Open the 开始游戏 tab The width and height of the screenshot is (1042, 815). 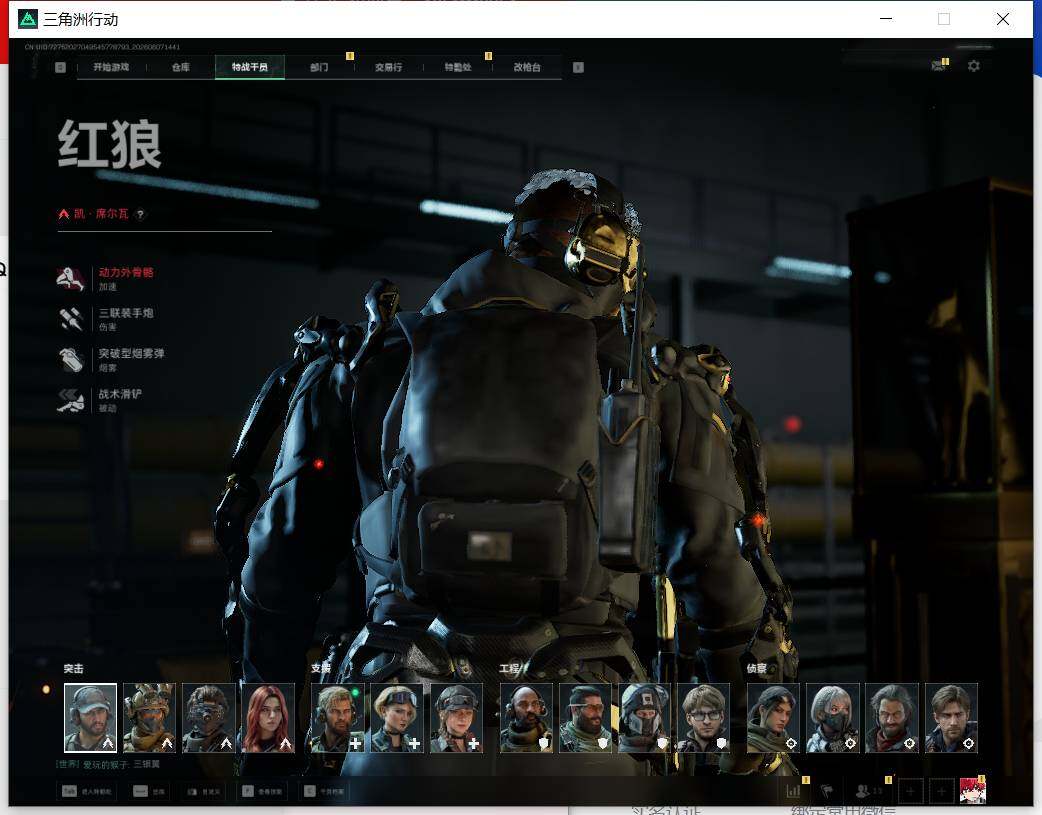point(111,67)
